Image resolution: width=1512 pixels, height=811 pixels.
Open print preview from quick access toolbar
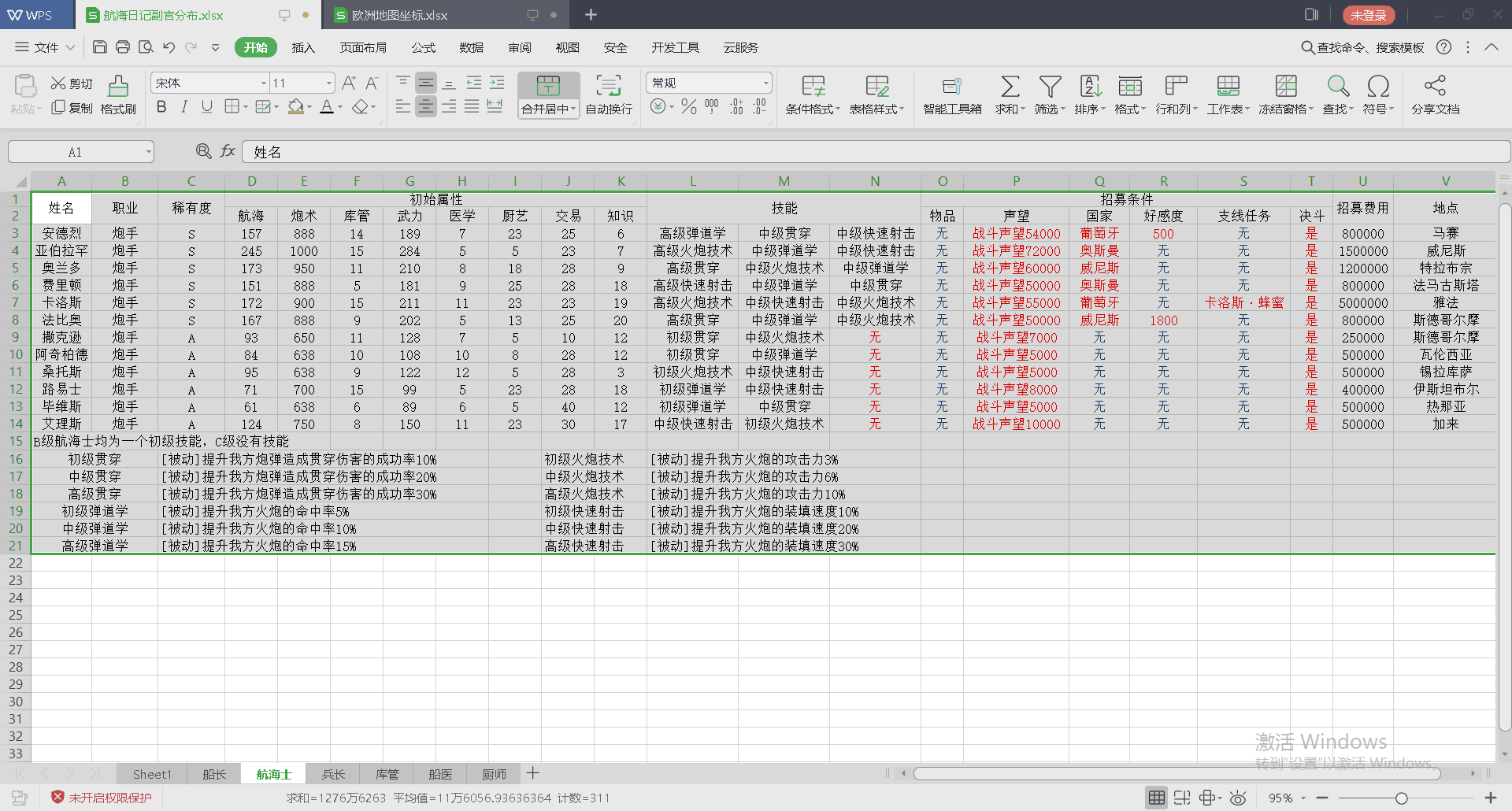coord(146,47)
